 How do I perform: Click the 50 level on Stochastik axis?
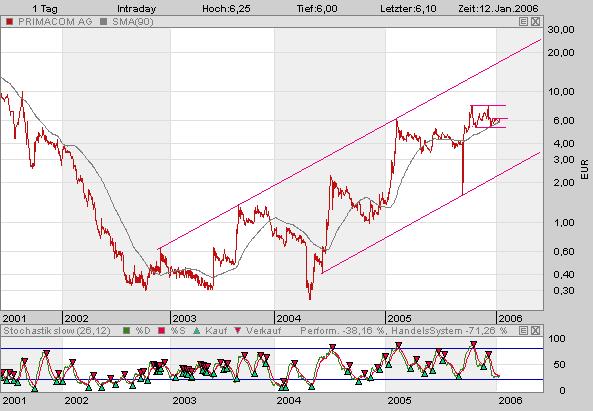click(x=559, y=365)
